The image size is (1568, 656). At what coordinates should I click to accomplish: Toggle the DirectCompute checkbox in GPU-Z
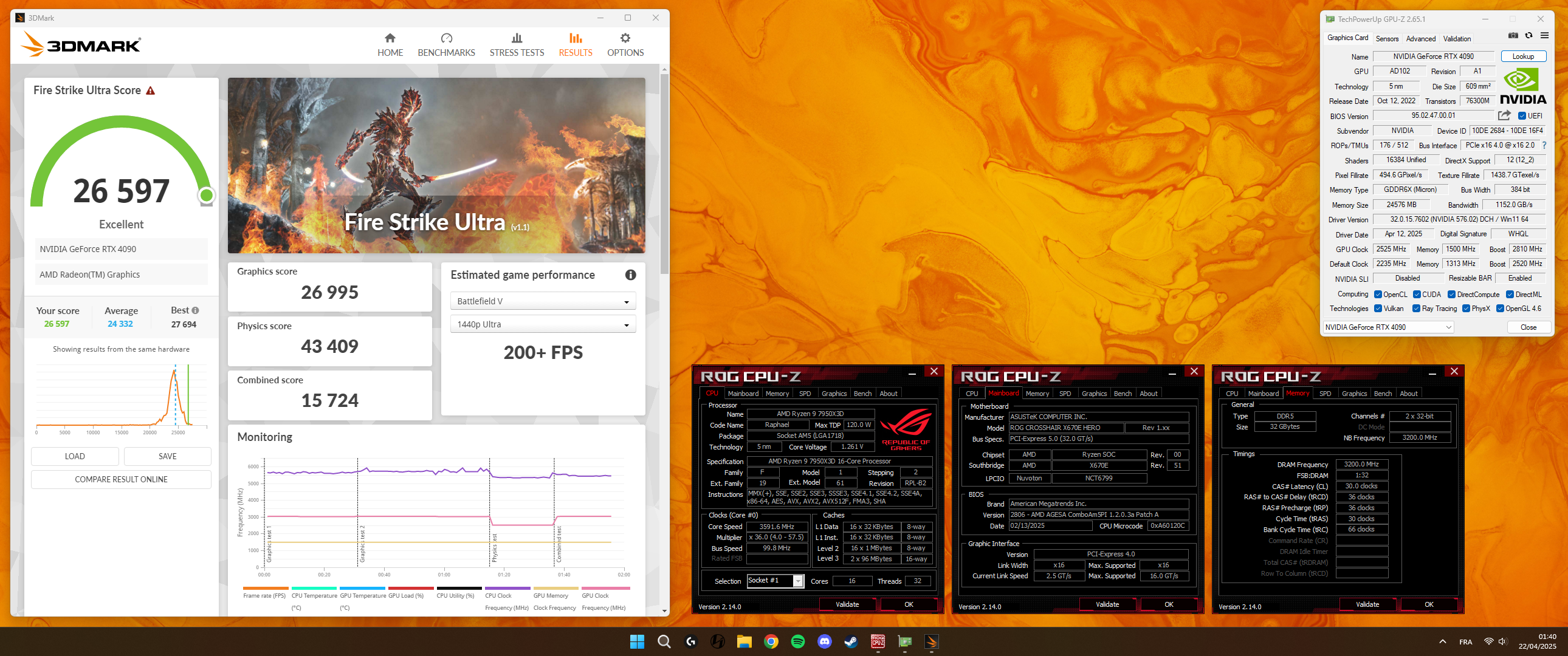1451,295
